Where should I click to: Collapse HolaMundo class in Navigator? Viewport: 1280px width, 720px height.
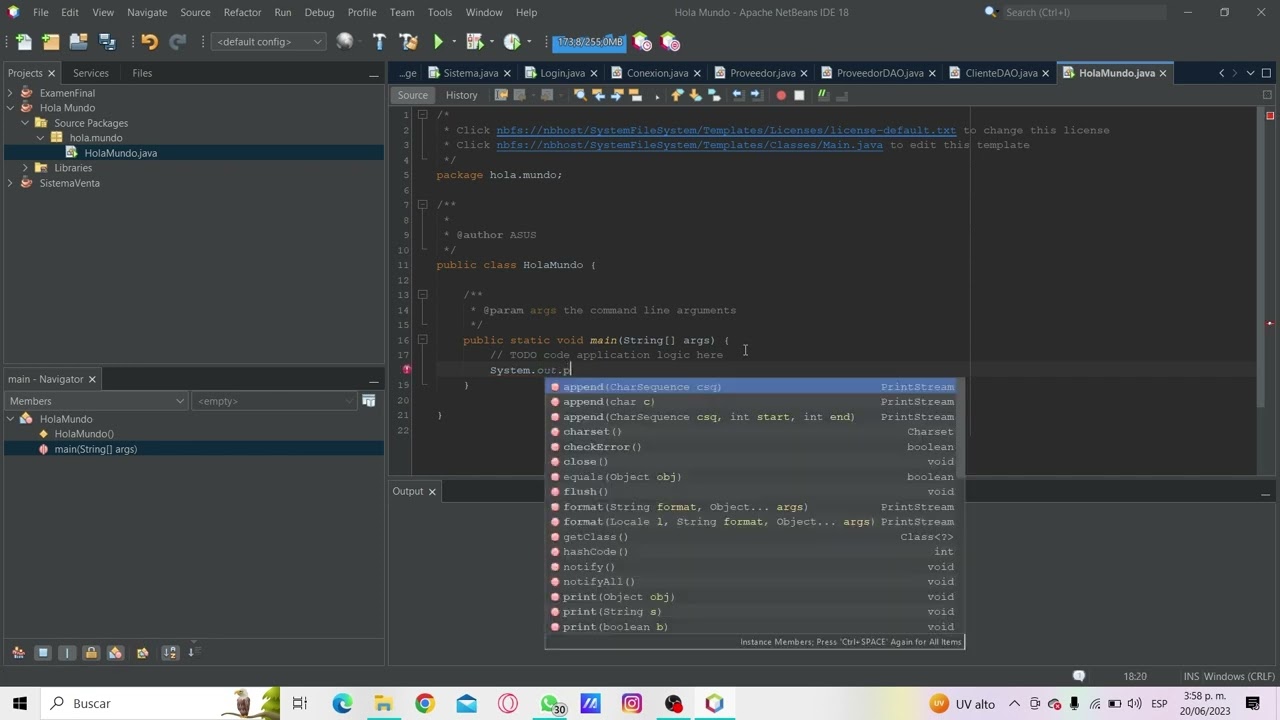coord(10,419)
